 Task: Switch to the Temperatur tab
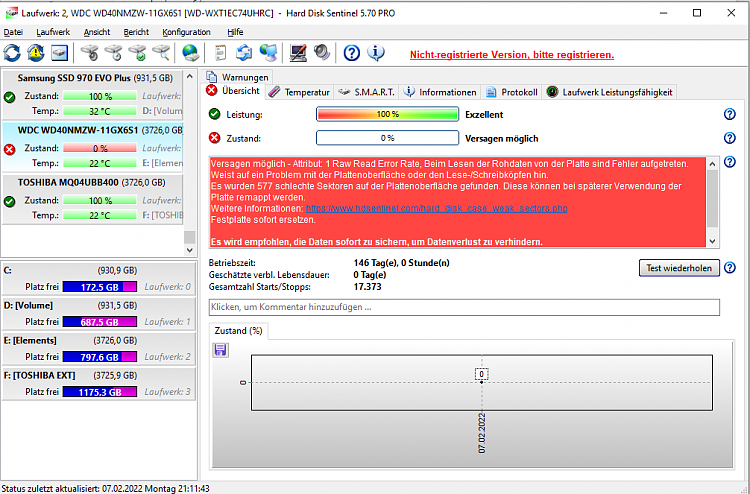click(299, 92)
